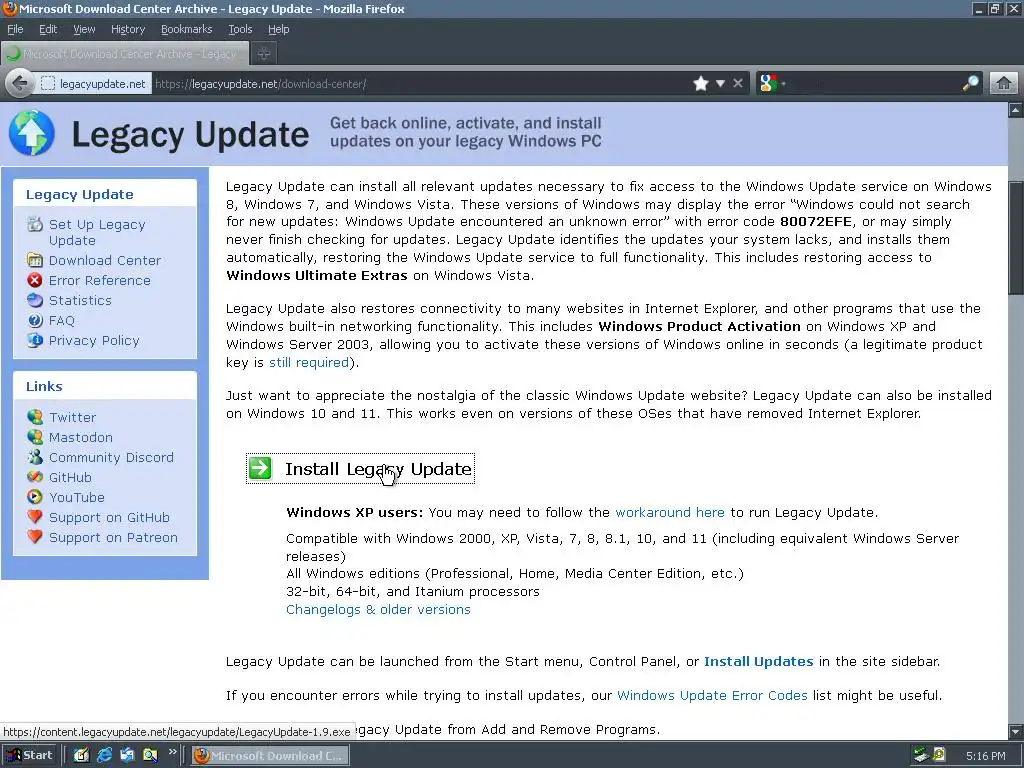Image resolution: width=1024 pixels, height=768 pixels.
Task: Go to the Firefox home page button
Action: click(x=1004, y=84)
